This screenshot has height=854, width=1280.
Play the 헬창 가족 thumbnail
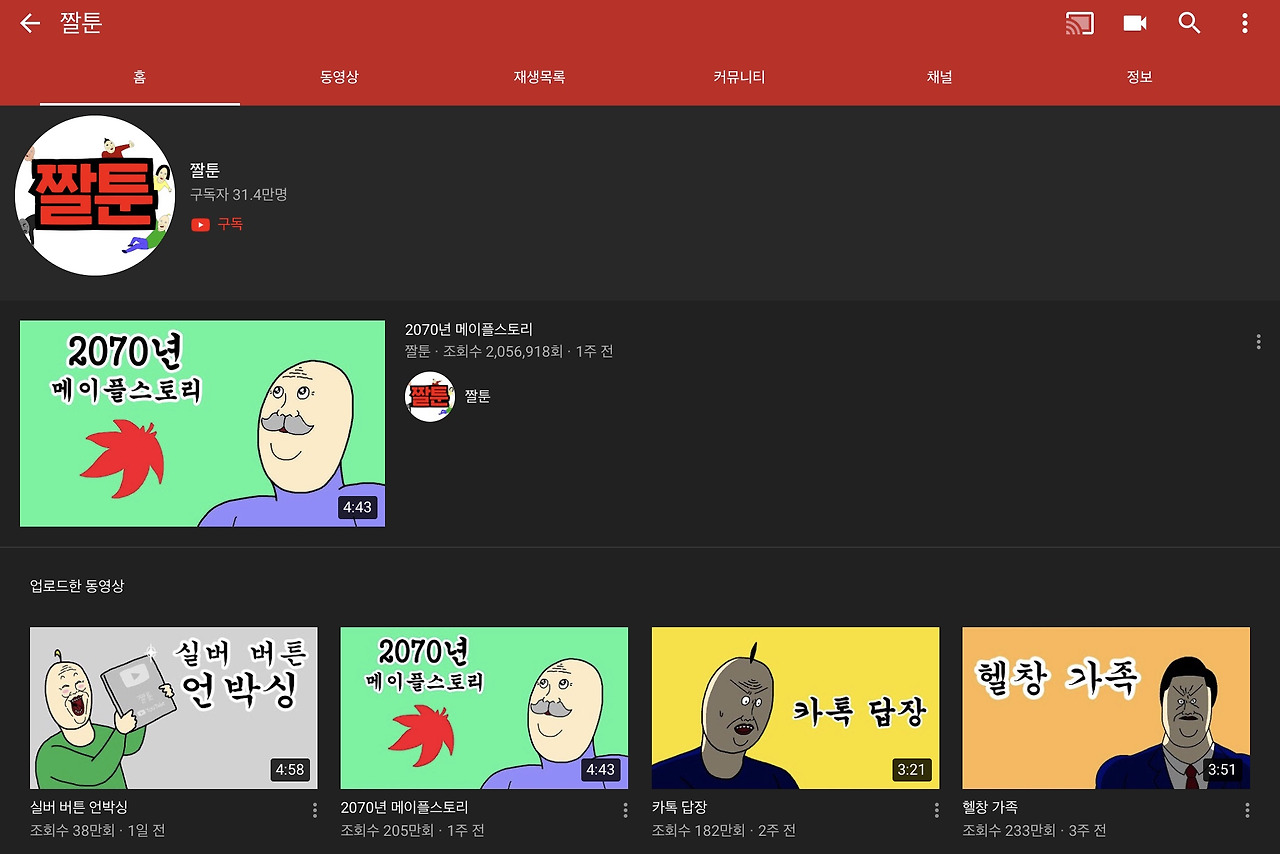click(x=1106, y=708)
